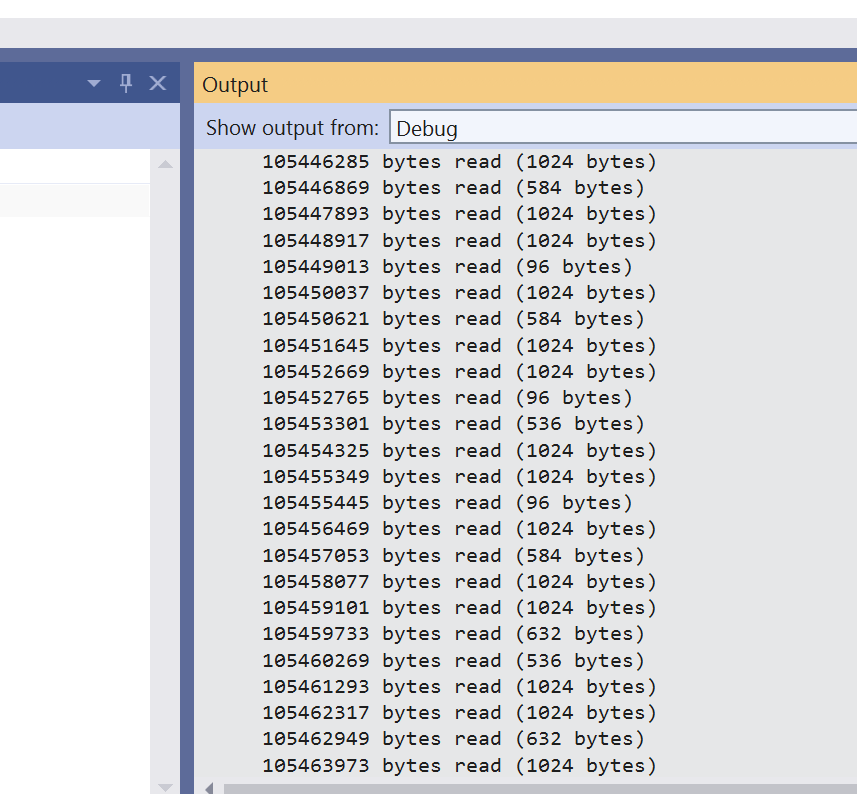Select the line '105457053 bytes read (584 bytes)'
Screen dimensions: 857x794
453,556
